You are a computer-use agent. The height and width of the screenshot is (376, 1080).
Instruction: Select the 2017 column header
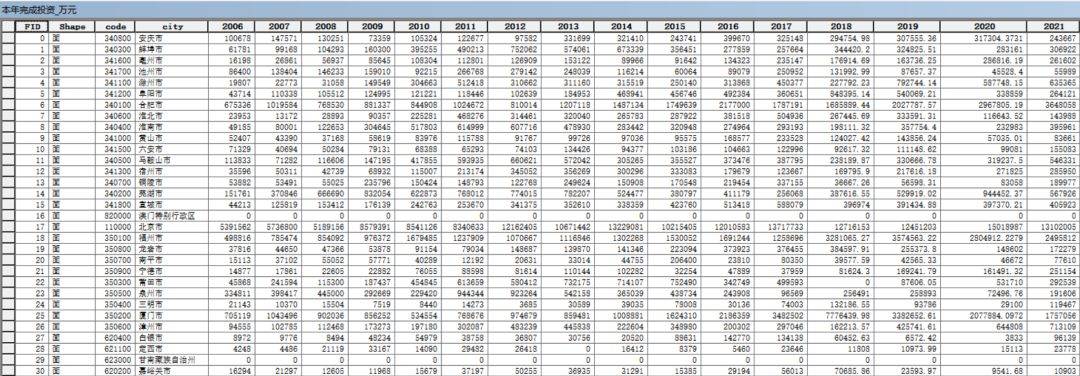(x=780, y=26)
